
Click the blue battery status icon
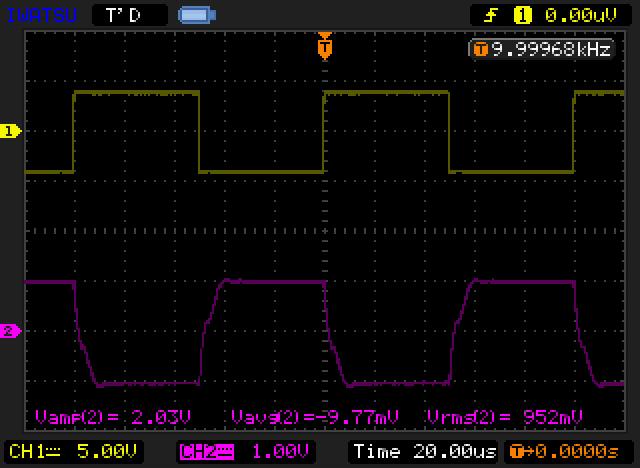pyautogui.click(x=197, y=16)
